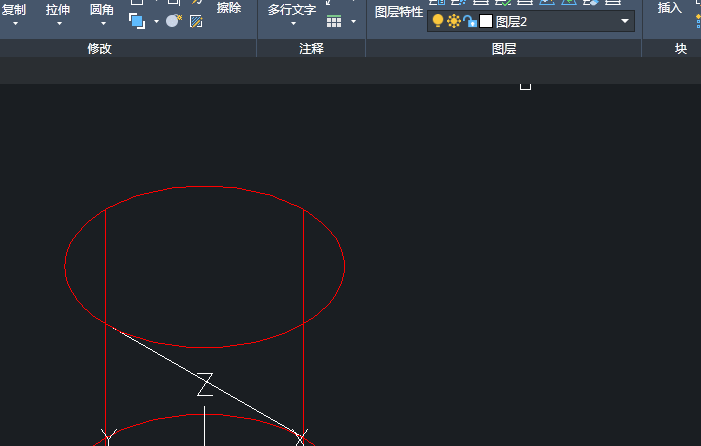
Task: Click the edit hatch pencil icon
Action: 196,21
